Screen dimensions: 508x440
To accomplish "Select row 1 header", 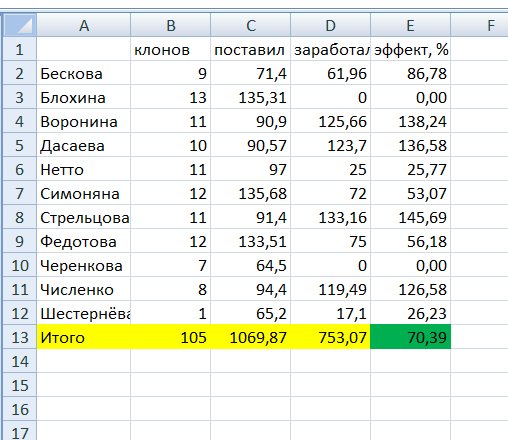I will click(20, 49).
